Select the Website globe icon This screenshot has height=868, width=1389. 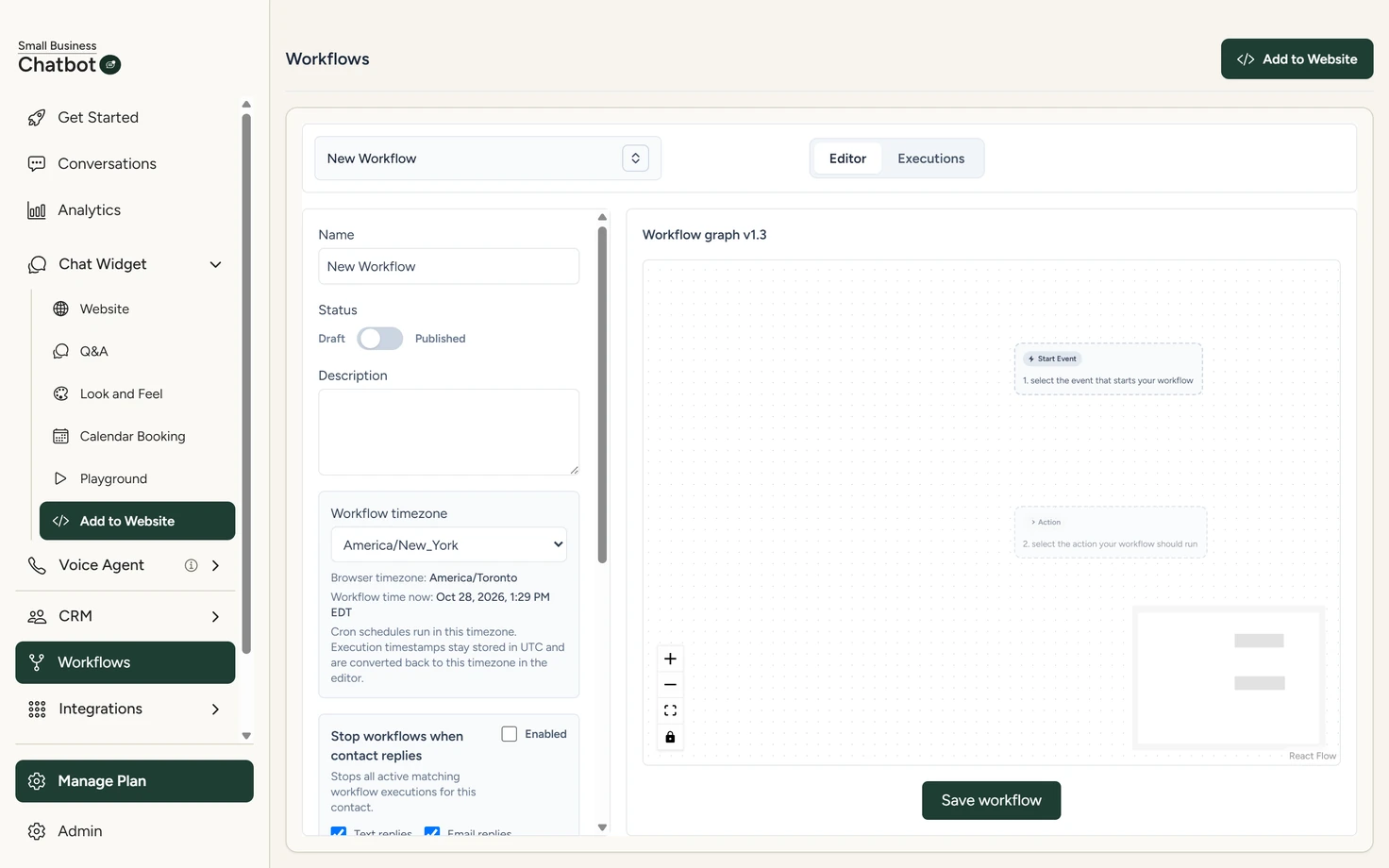pyautogui.click(x=61, y=309)
